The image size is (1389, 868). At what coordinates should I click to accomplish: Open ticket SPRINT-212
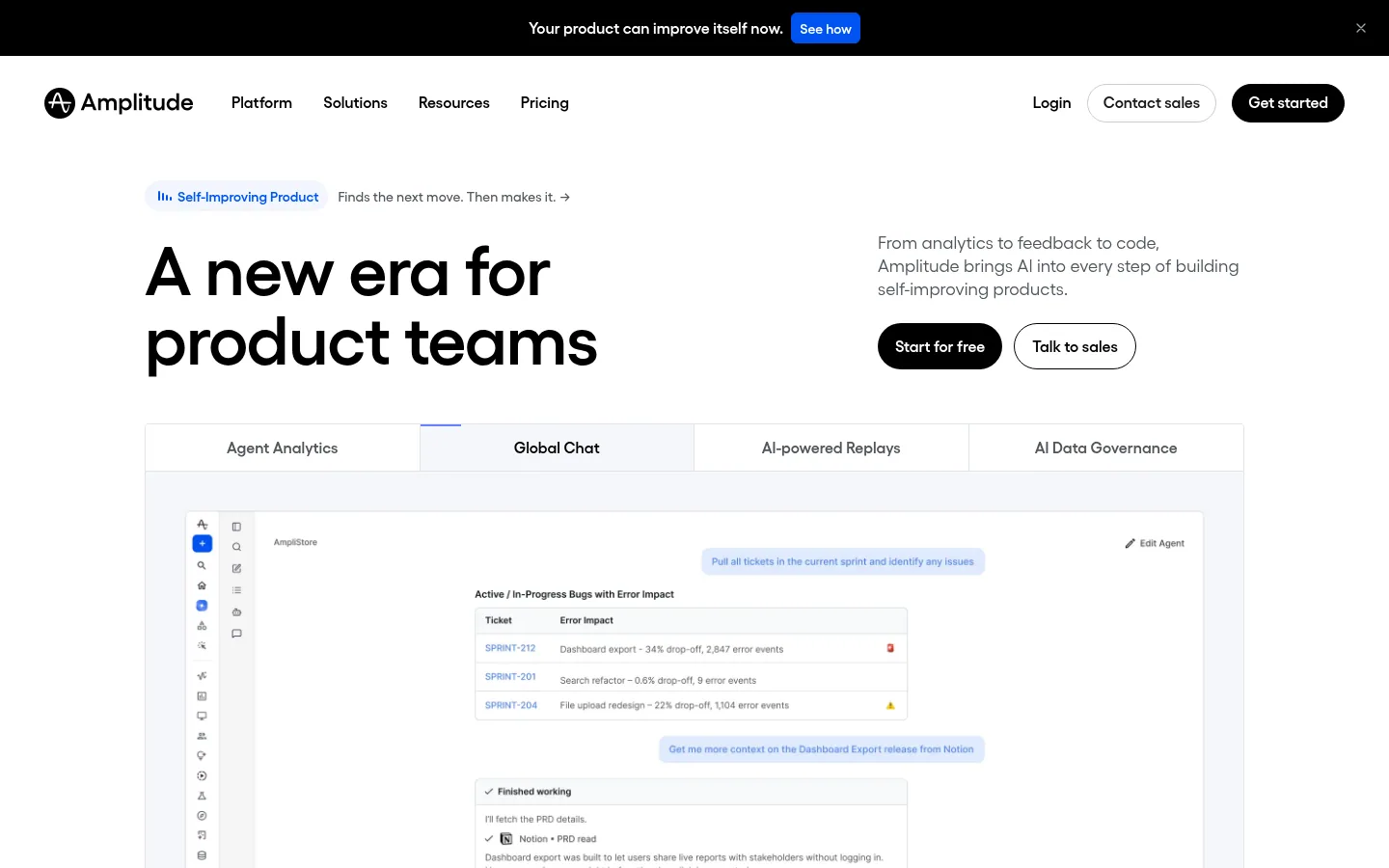click(x=510, y=648)
